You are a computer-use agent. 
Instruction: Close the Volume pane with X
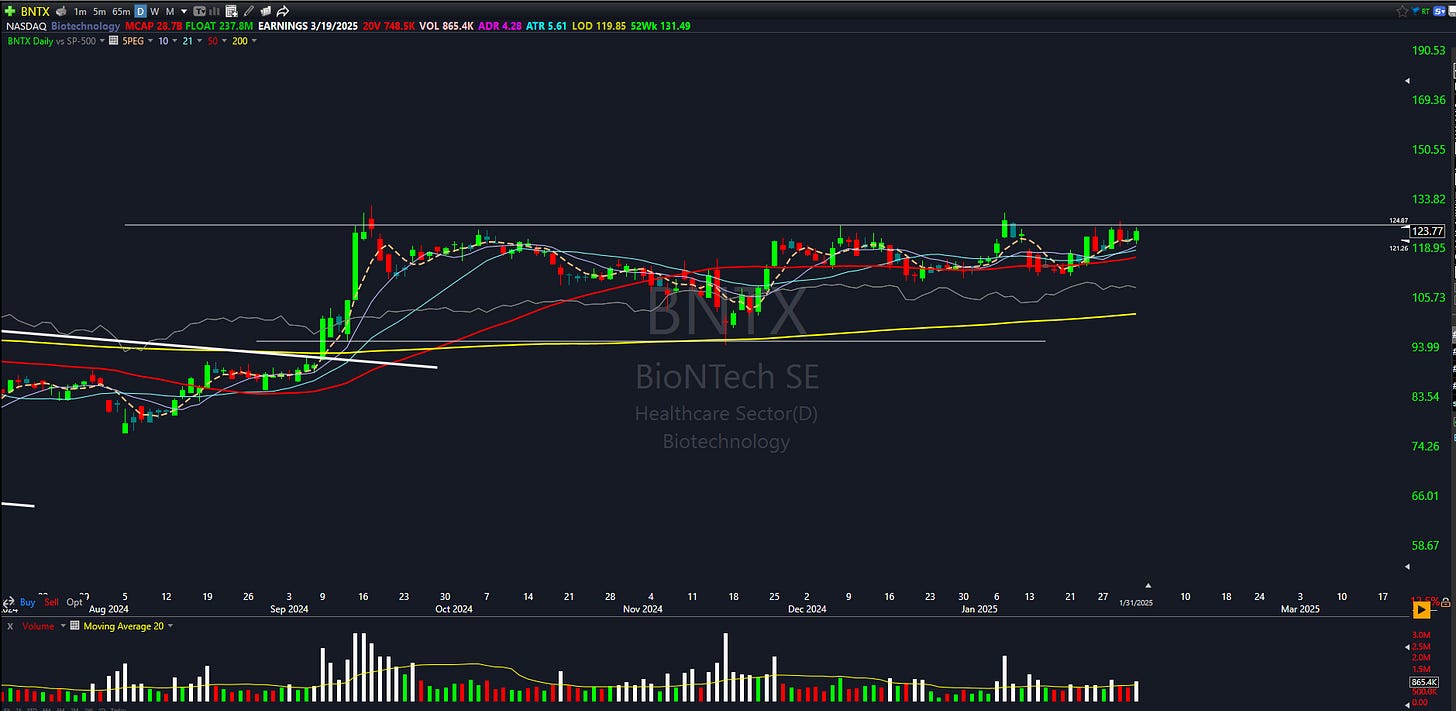tap(10, 626)
